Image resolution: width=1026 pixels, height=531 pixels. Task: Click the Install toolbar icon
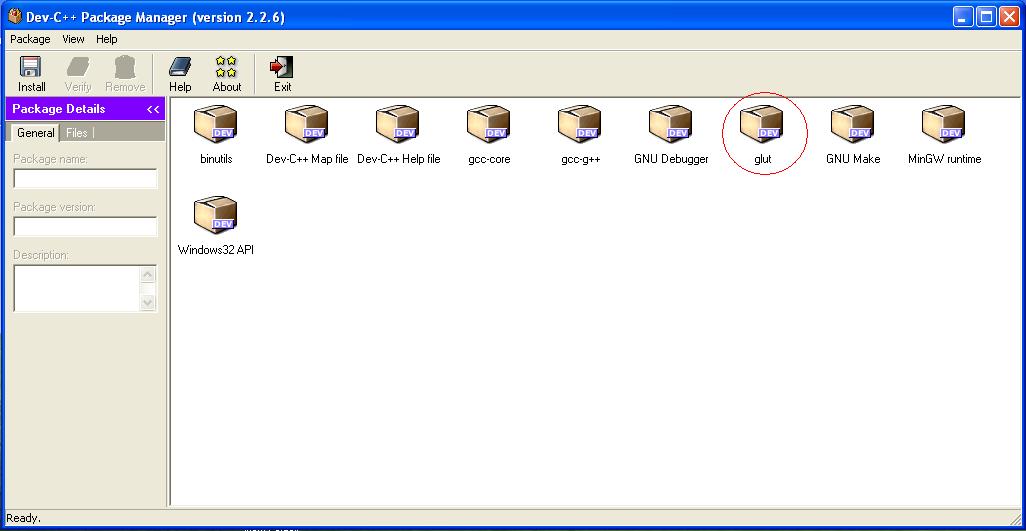pyautogui.click(x=31, y=73)
